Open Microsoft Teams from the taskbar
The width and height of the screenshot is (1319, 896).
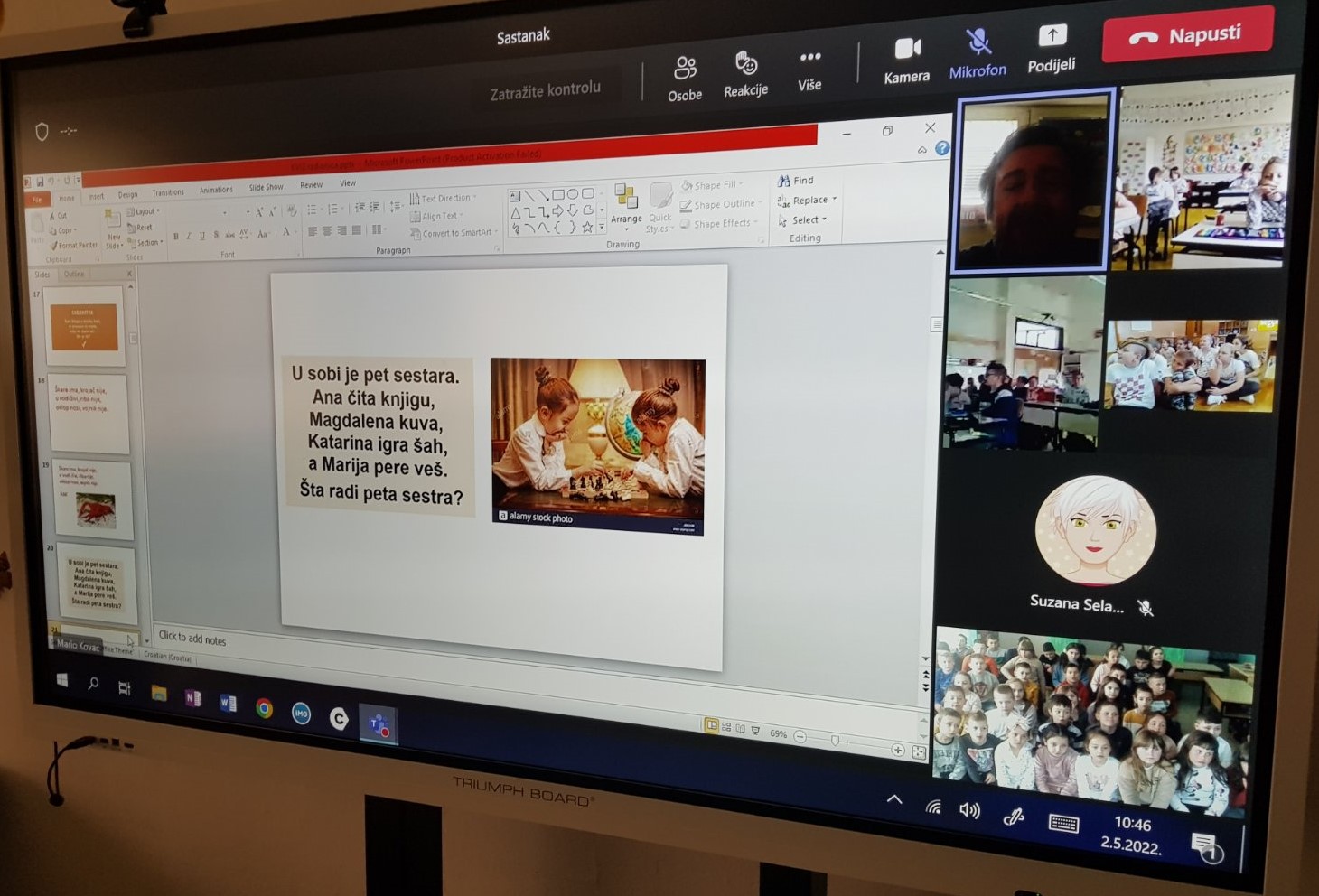pos(379,724)
